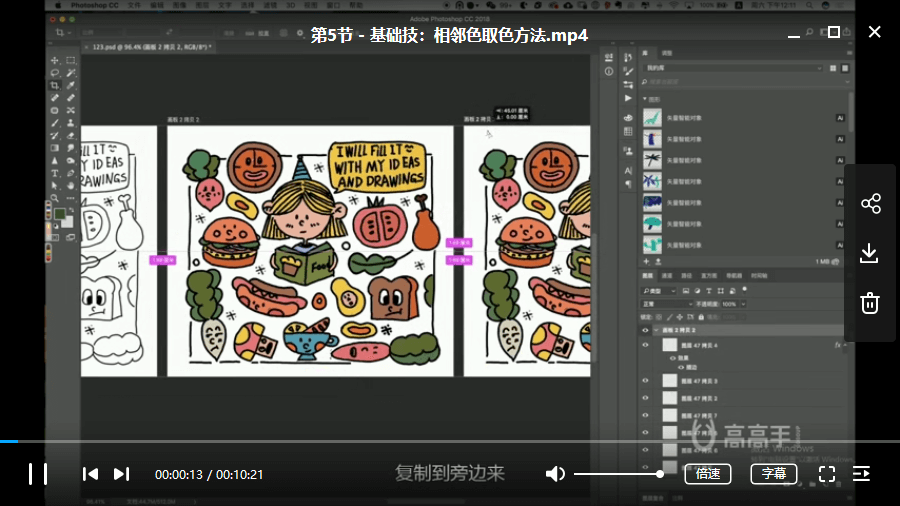
Task: Toggle visibility of 画板 2 拷贝 2 group
Action: [645, 330]
